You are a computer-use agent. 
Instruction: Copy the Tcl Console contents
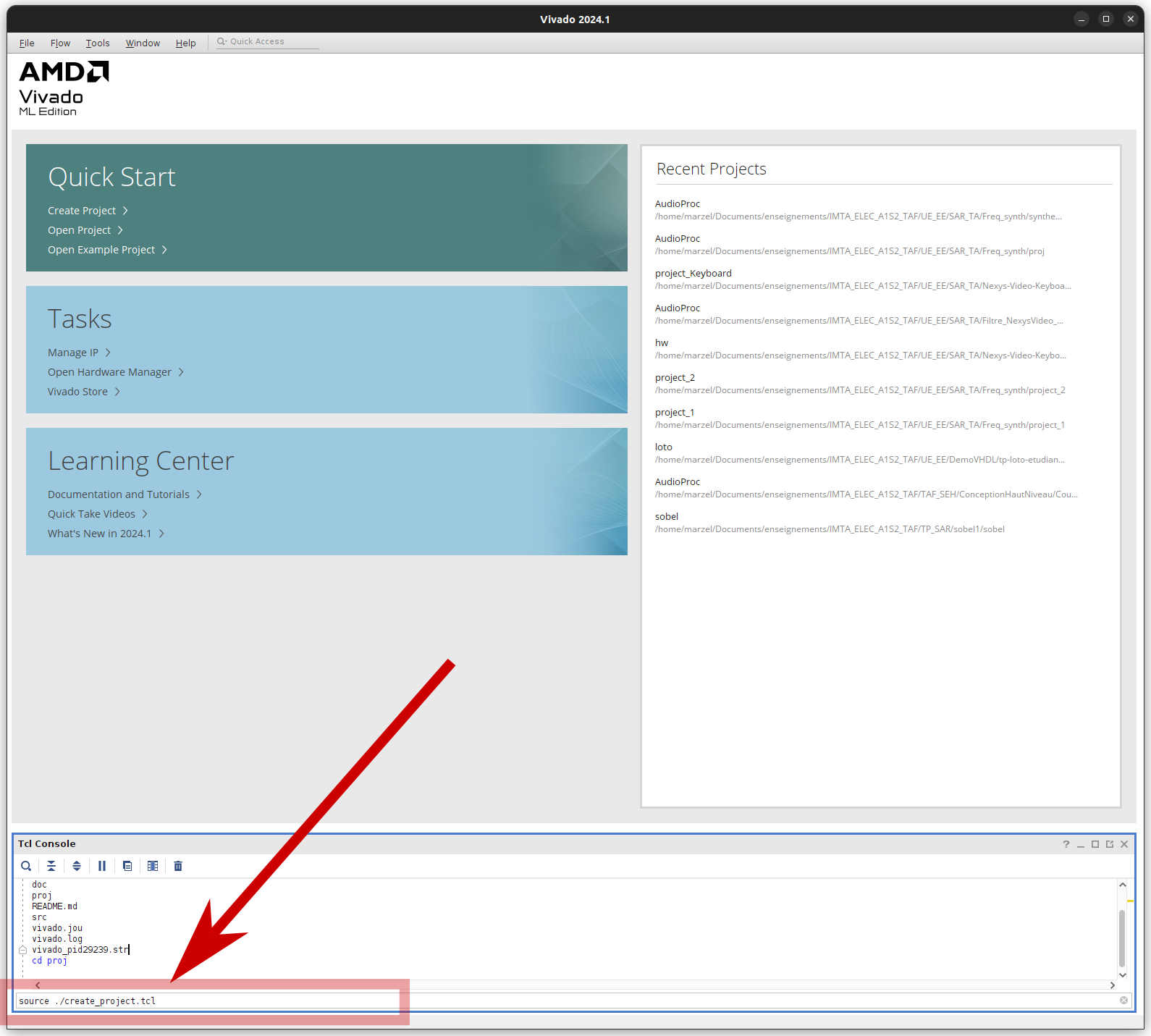[127, 866]
